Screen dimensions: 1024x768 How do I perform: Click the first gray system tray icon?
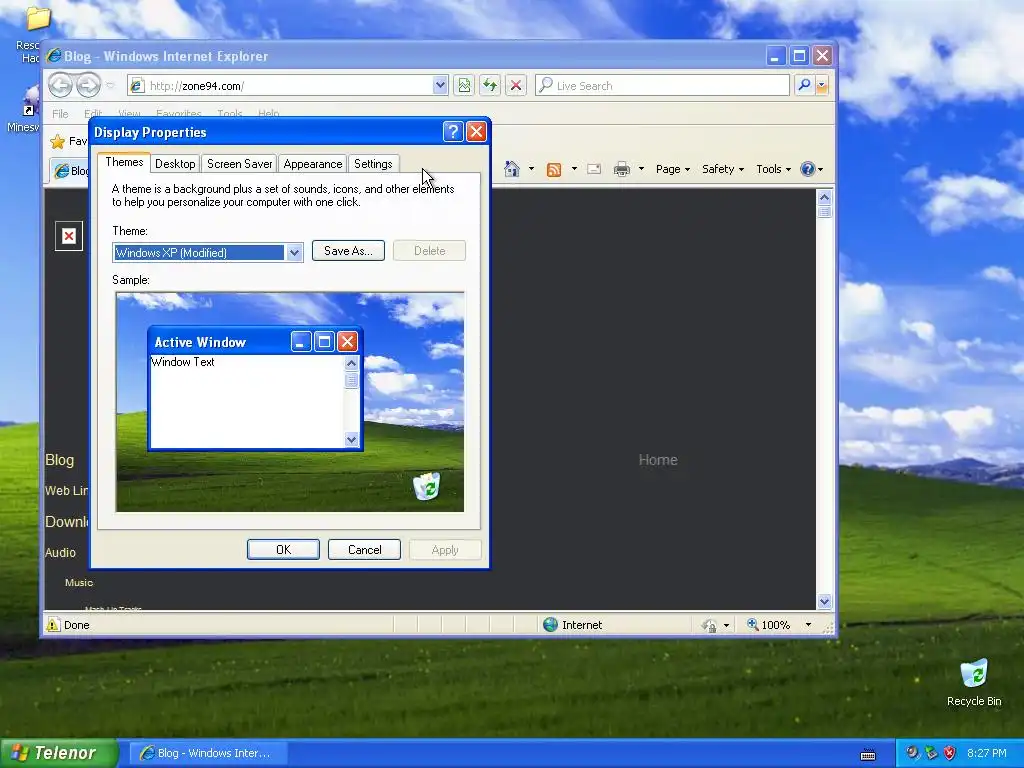click(912, 753)
